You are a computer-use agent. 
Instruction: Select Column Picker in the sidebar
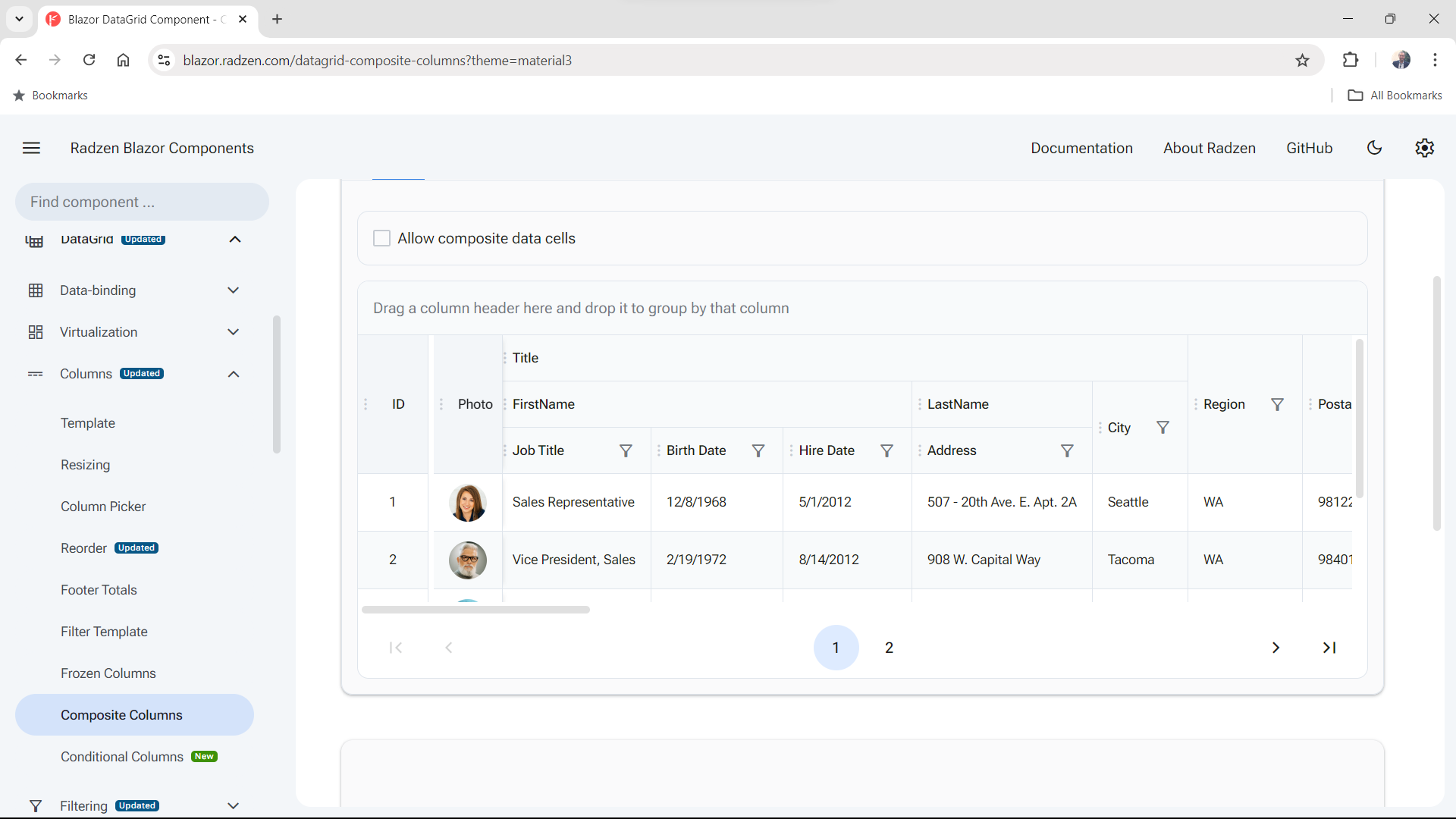click(103, 507)
